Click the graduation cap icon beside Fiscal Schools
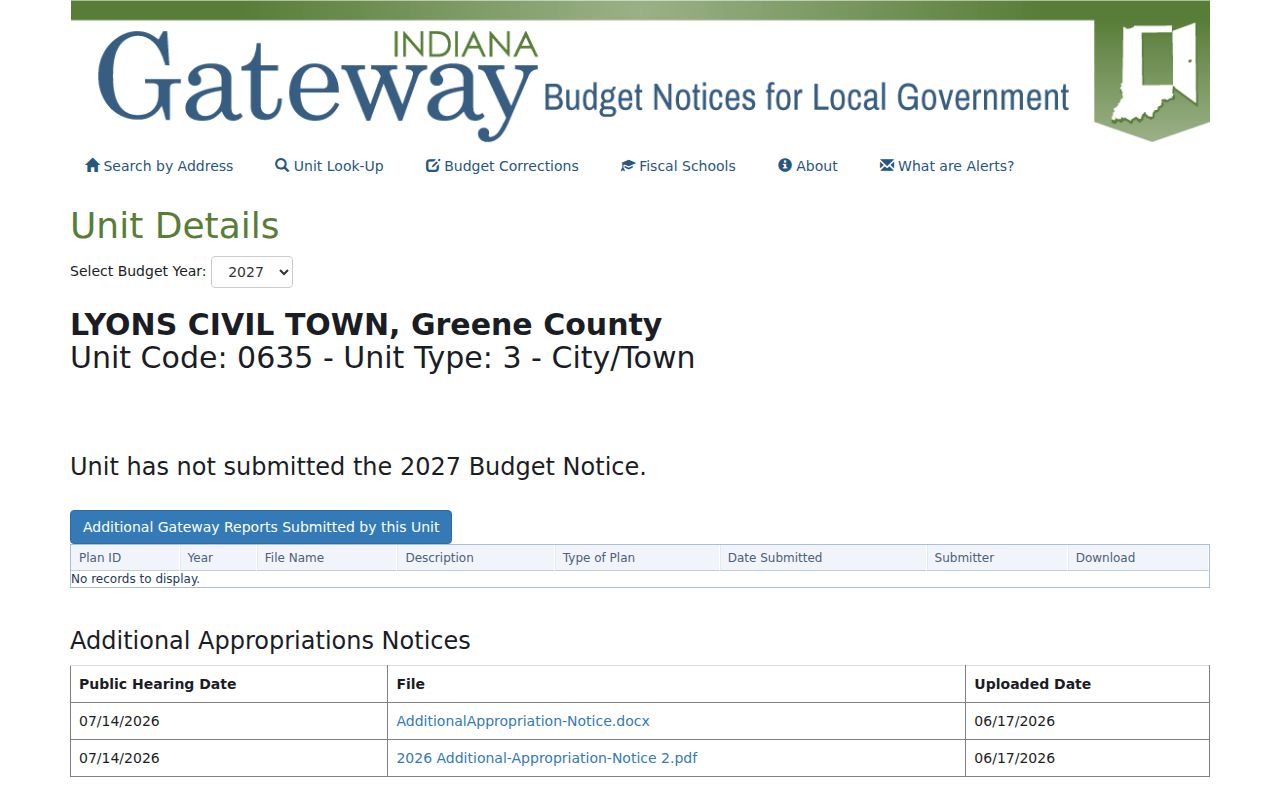 coord(628,166)
